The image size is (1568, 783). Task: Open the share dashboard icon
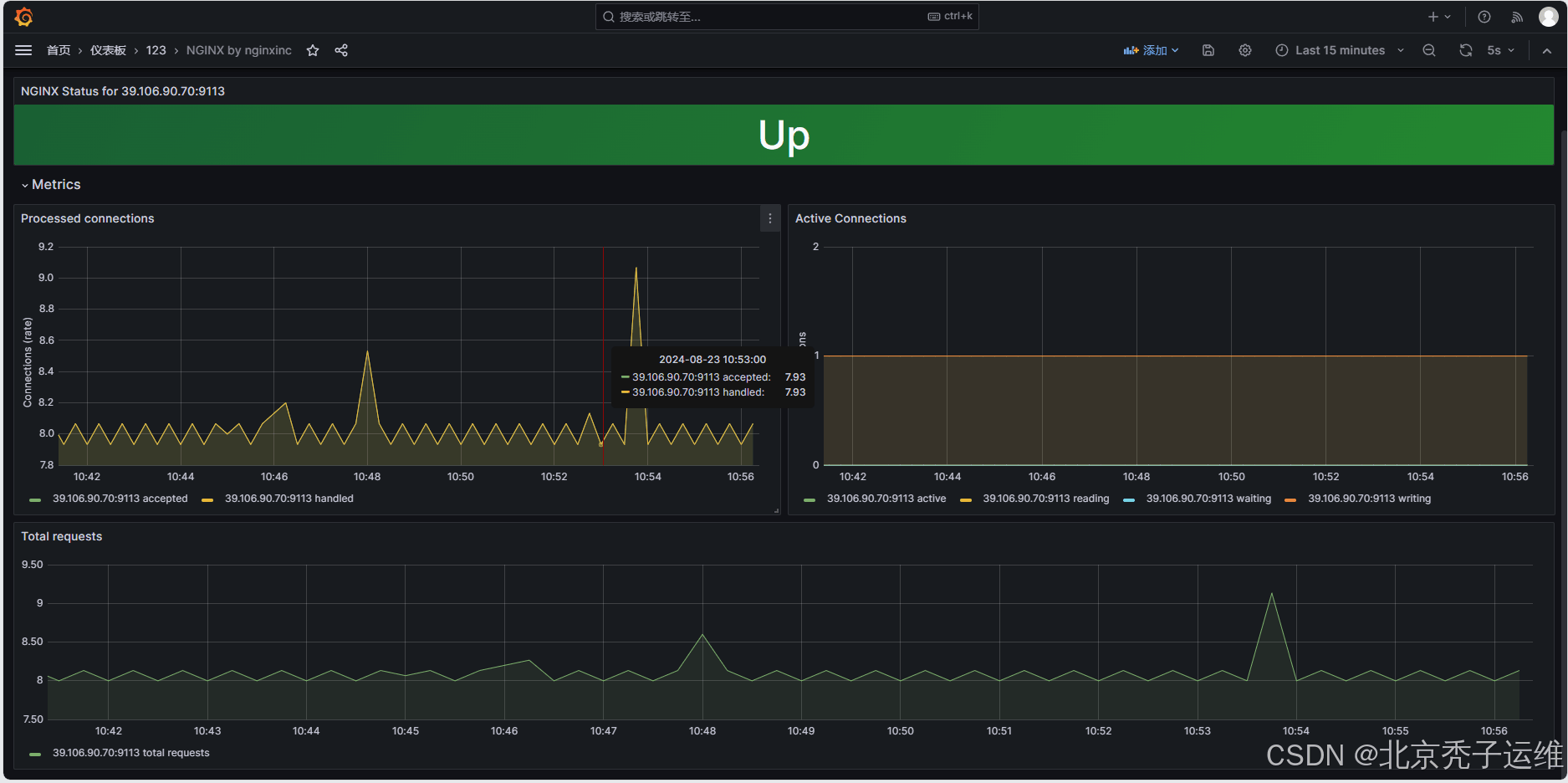pyautogui.click(x=341, y=50)
